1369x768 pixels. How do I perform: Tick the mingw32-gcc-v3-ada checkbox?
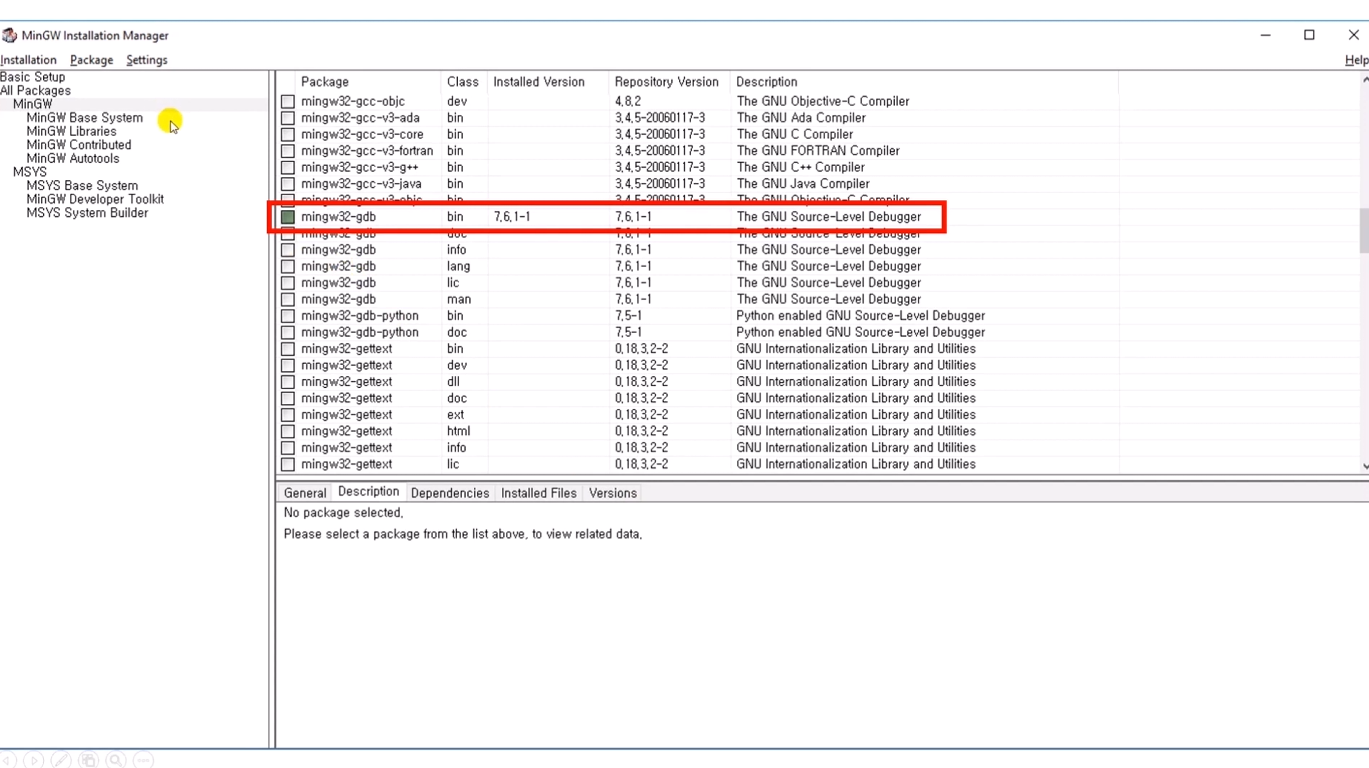(x=288, y=118)
